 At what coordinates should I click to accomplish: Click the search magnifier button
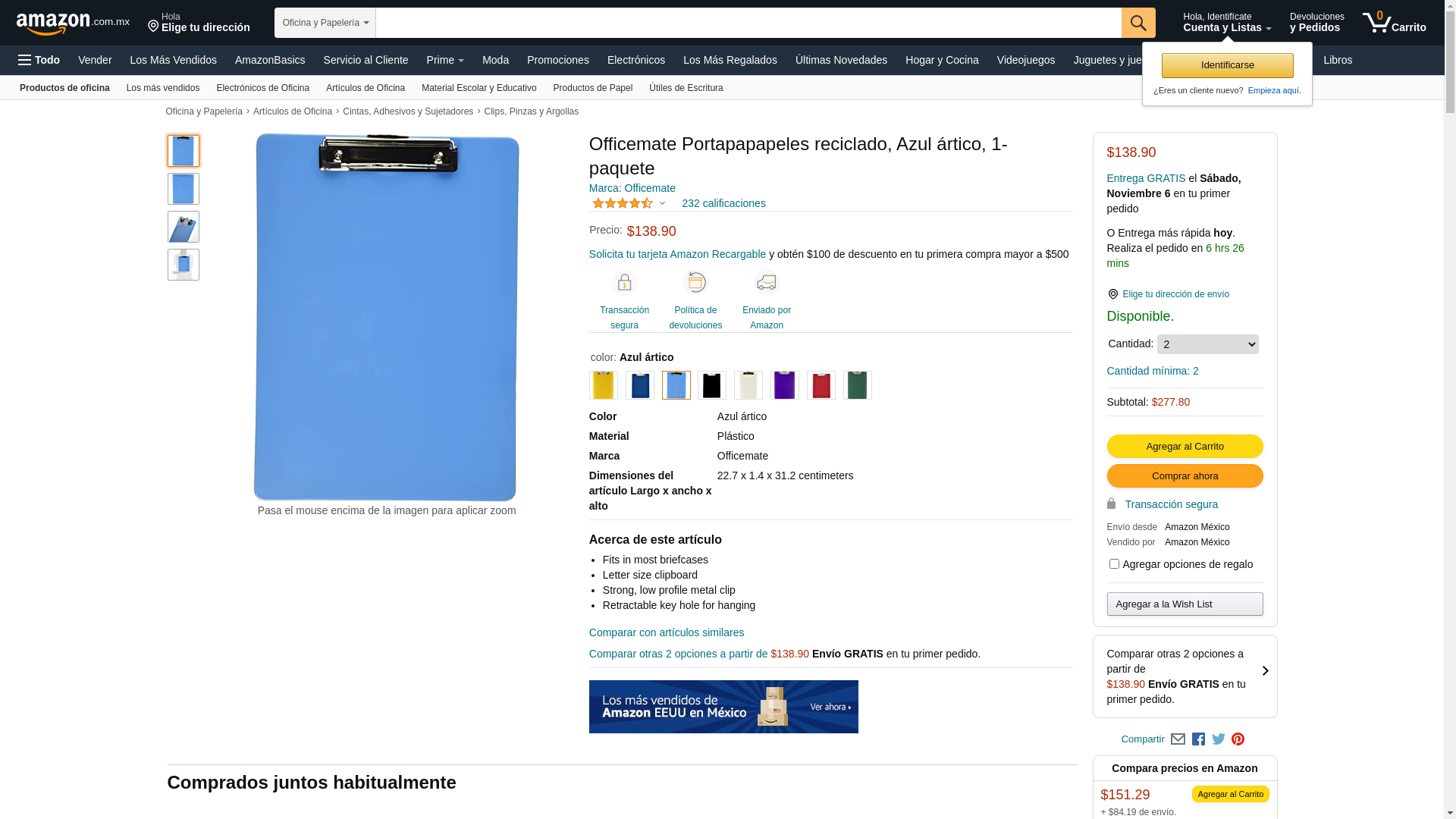click(x=1138, y=23)
